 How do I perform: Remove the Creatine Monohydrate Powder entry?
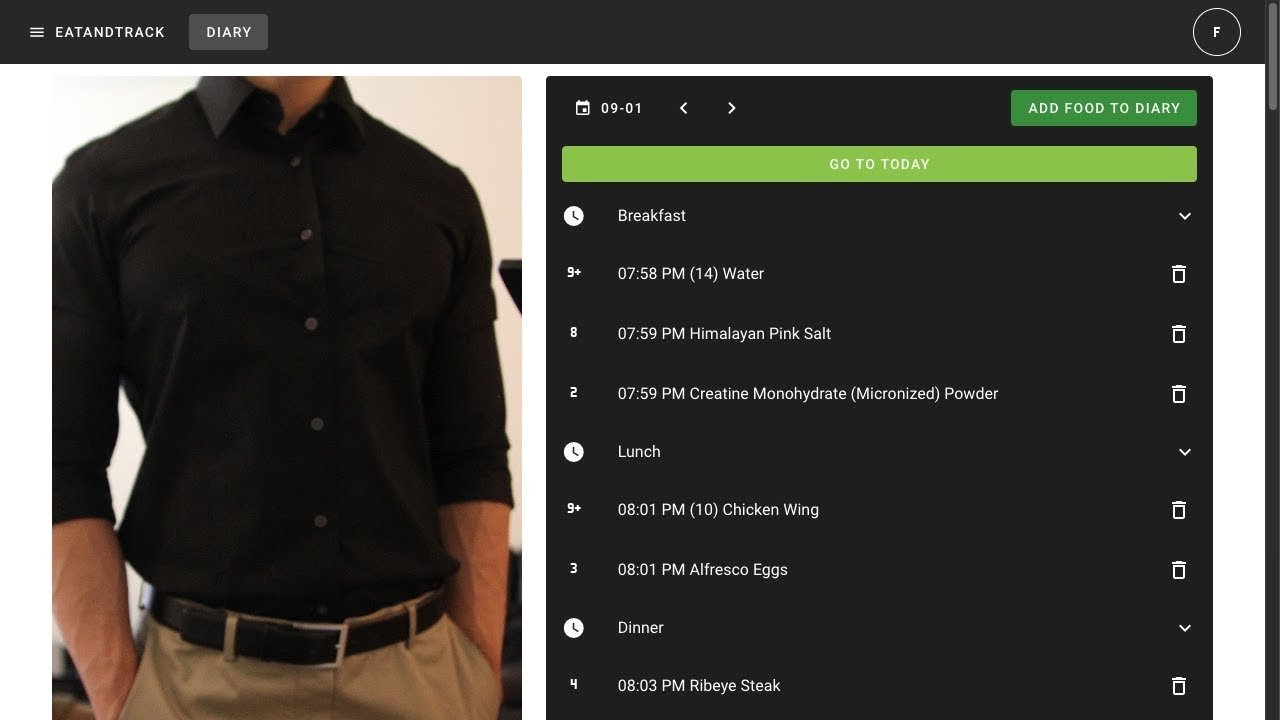pyautogui.click(x=1178, y=394)
